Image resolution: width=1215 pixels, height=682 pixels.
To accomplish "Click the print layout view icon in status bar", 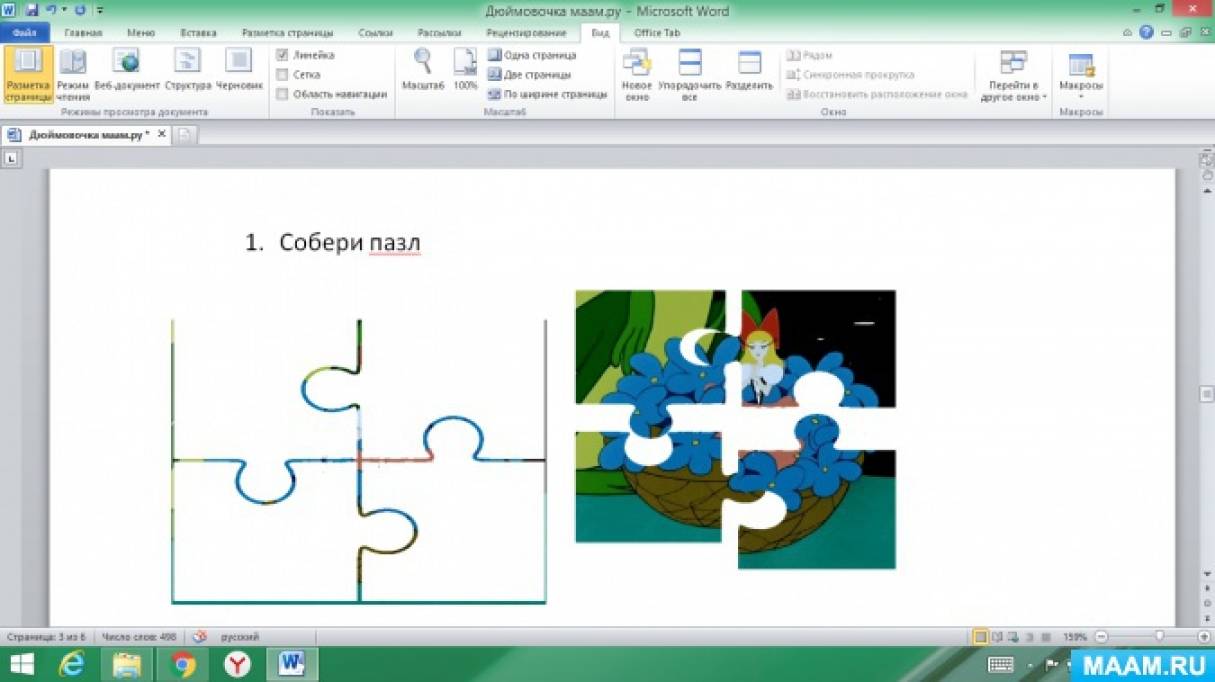I will [981, 636].
